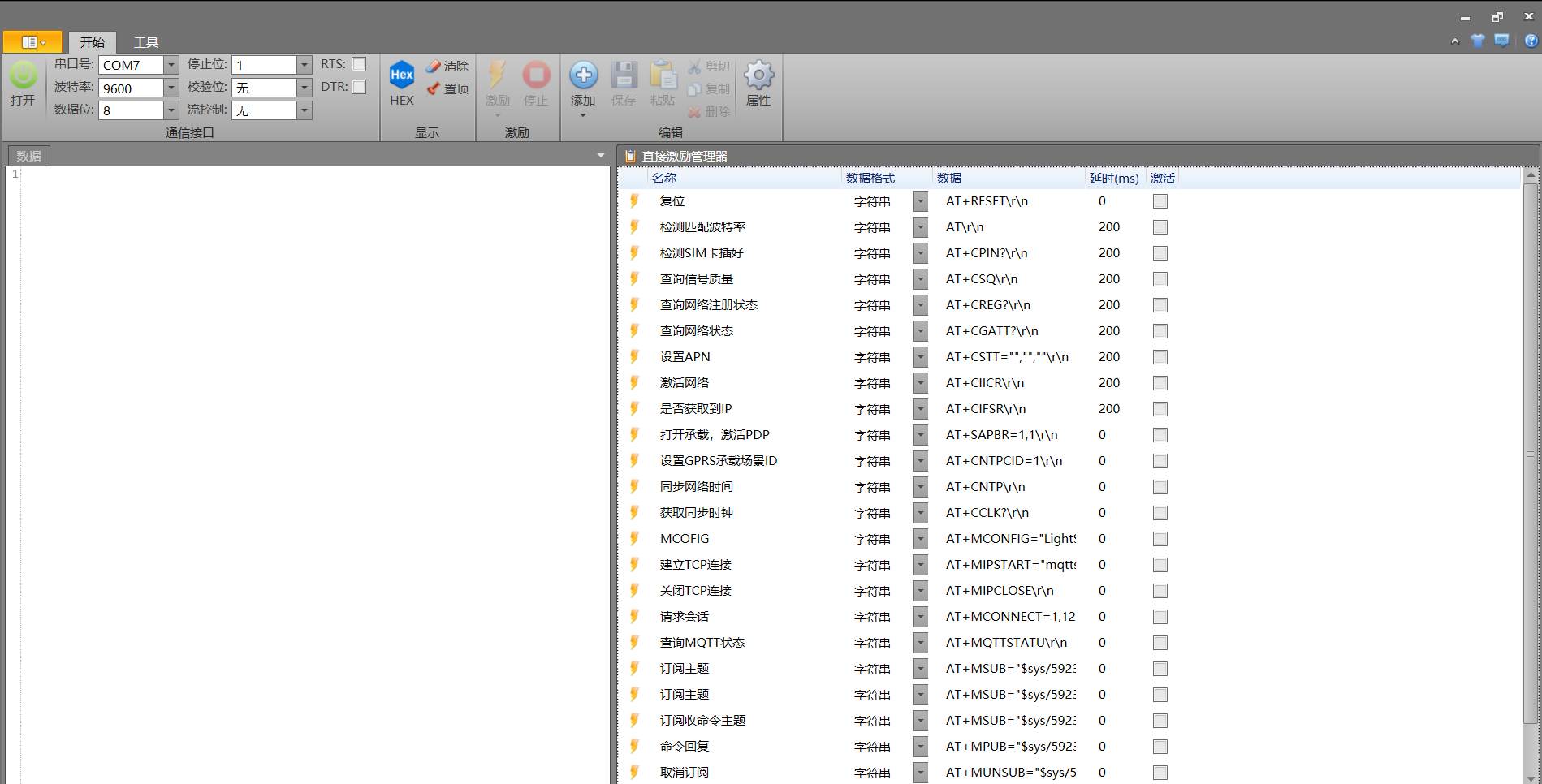This screenshot has width=1542, height=784.
Task: Tick the activate checkbox for 是否获取到IP
Action: [x=1160, y=409]
